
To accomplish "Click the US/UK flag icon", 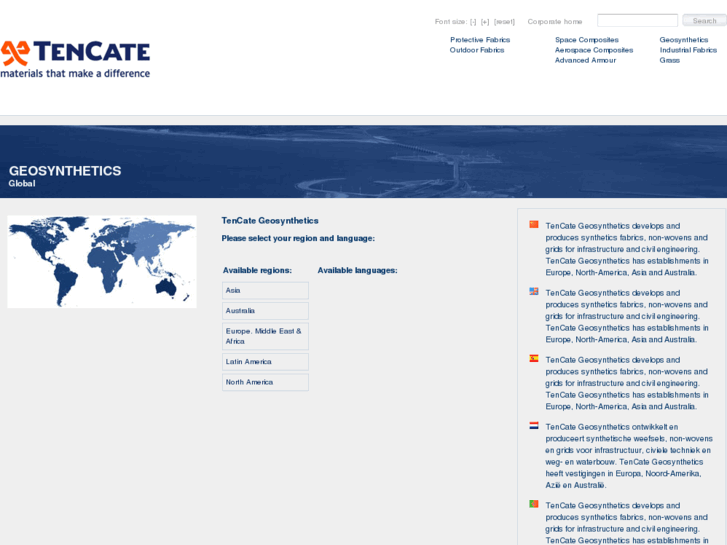I will tap(534, 291).
